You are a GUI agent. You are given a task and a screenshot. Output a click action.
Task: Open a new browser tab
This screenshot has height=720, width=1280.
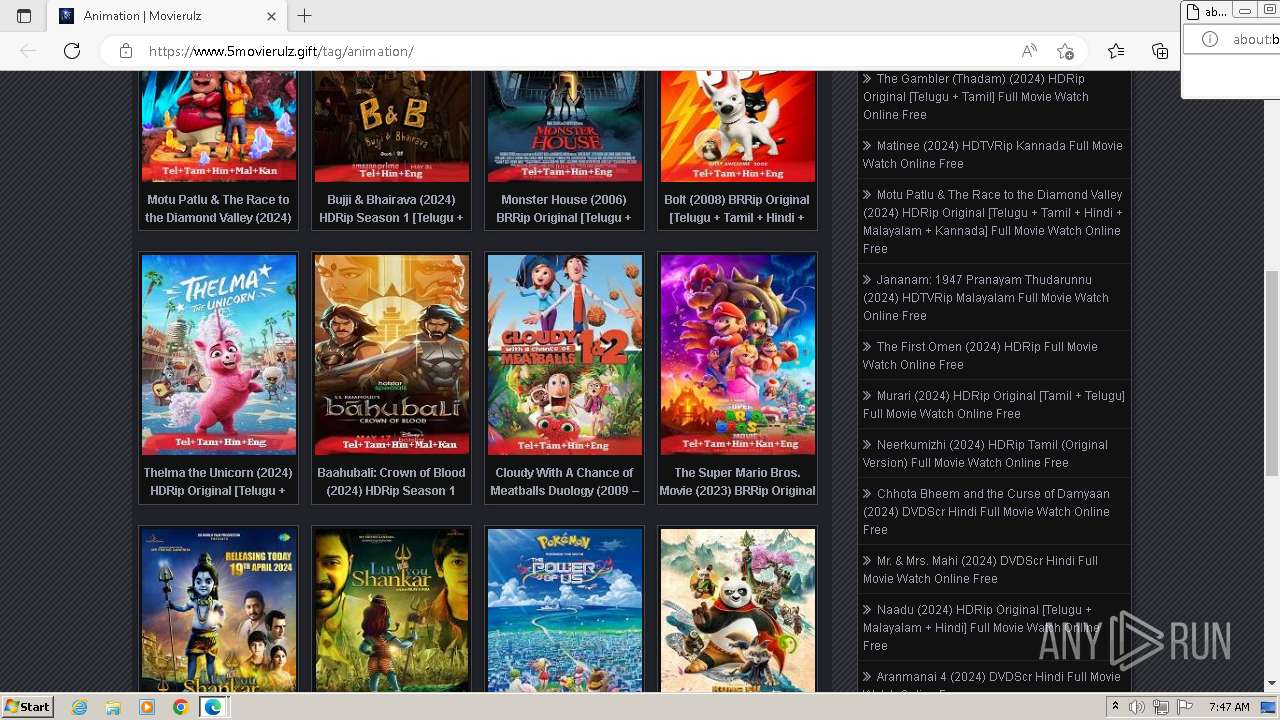(305, 16)
